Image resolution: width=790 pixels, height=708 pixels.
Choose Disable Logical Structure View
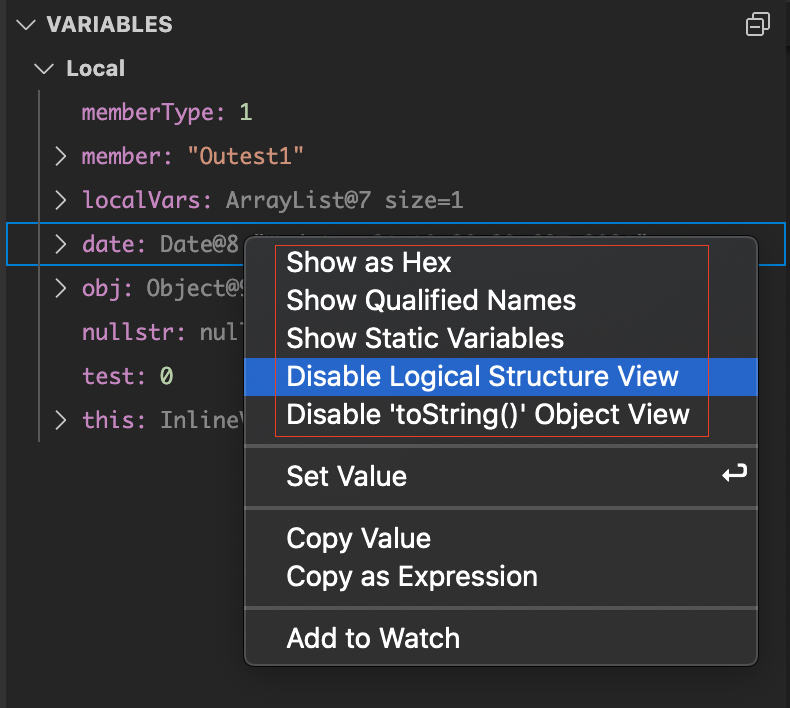[500, 377]
